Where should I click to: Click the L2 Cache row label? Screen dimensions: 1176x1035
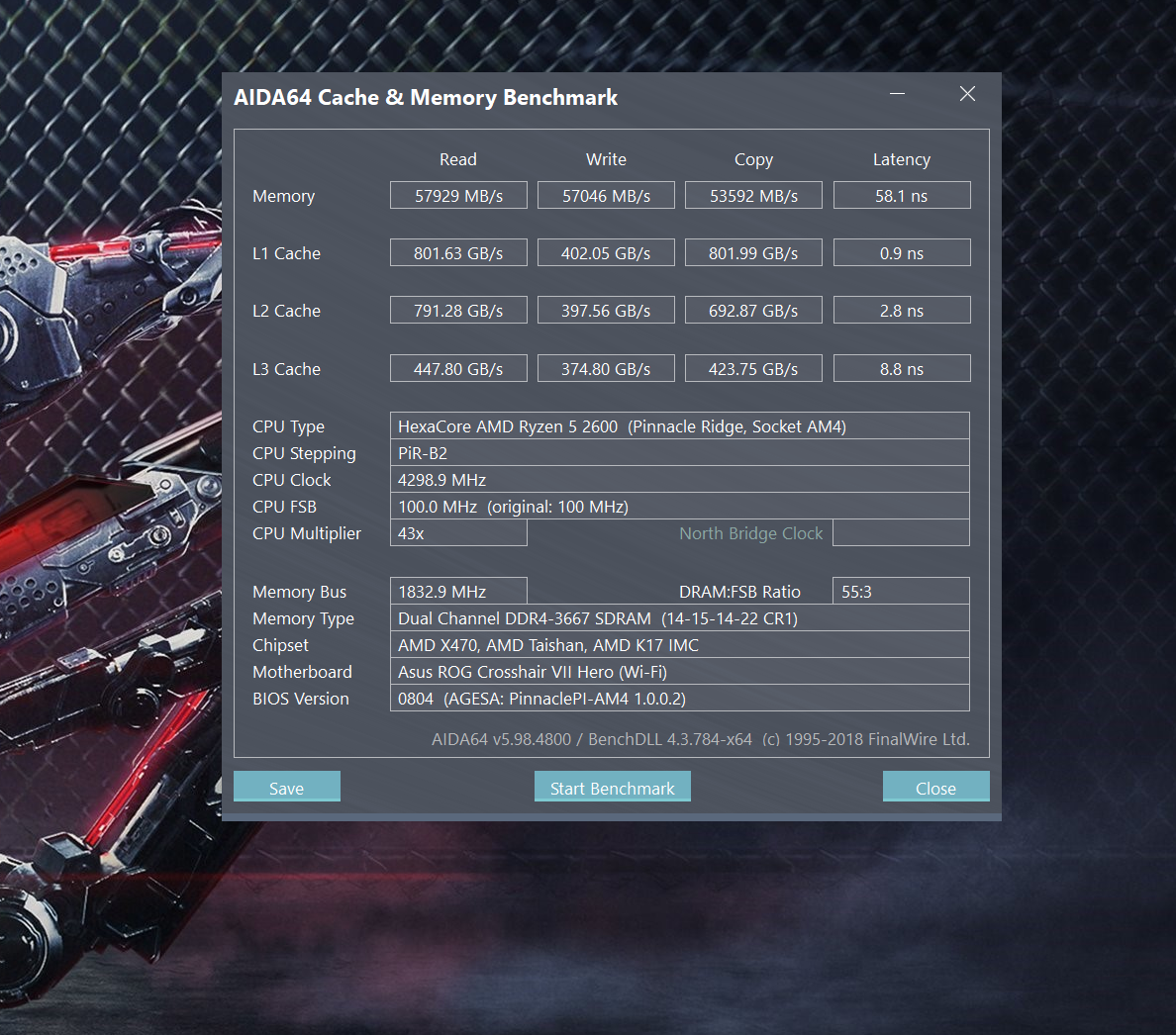coord(286,311)
